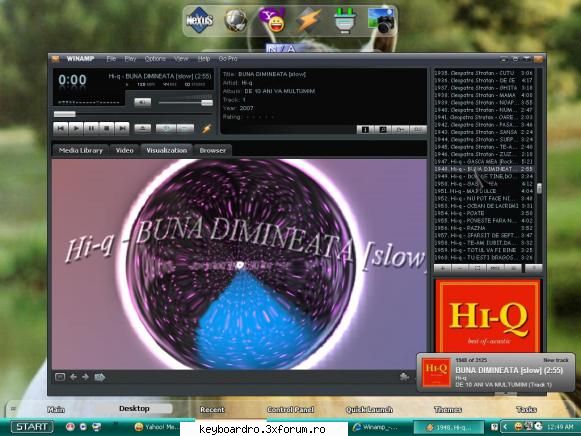Adjust the volume slider handle
The width and height of the screenshot is (581, 436).
207,103
